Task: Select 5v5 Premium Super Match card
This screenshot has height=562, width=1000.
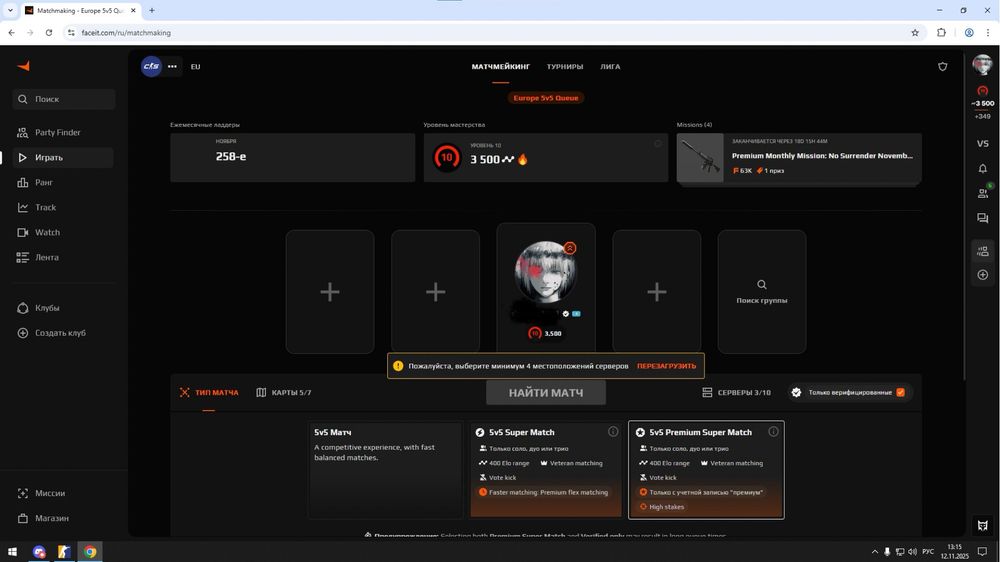Action: coord(706,470)
